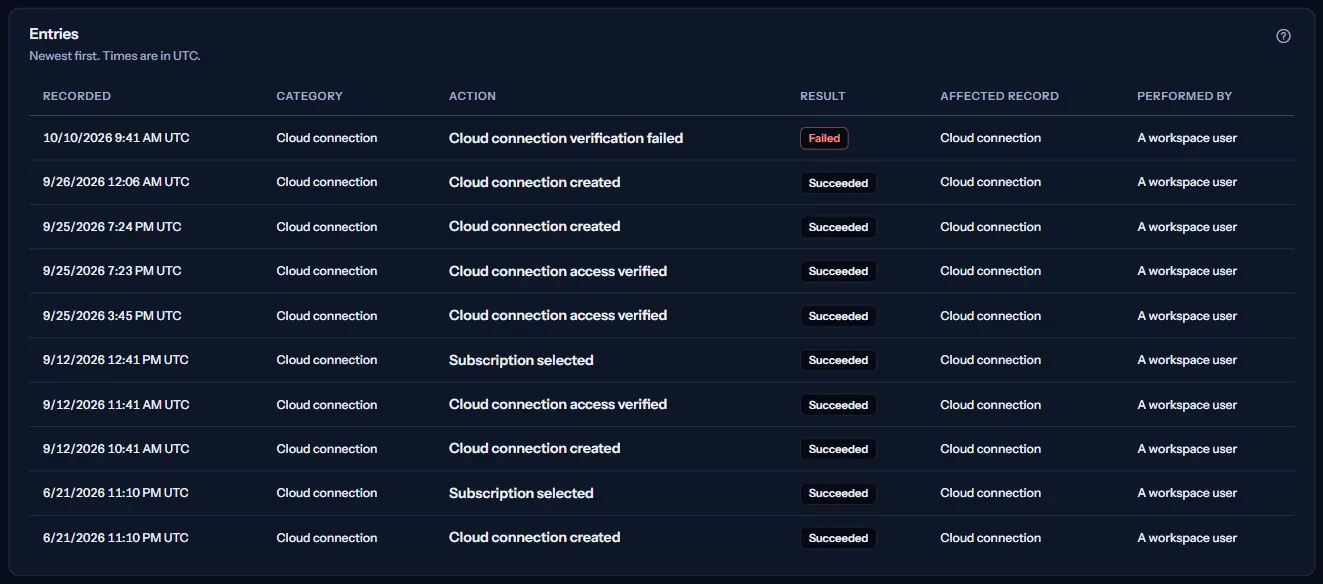Click 'A workspace user' in the Failed row
The height and width of the screenshot is (584, 1323).
point(1187,138)
